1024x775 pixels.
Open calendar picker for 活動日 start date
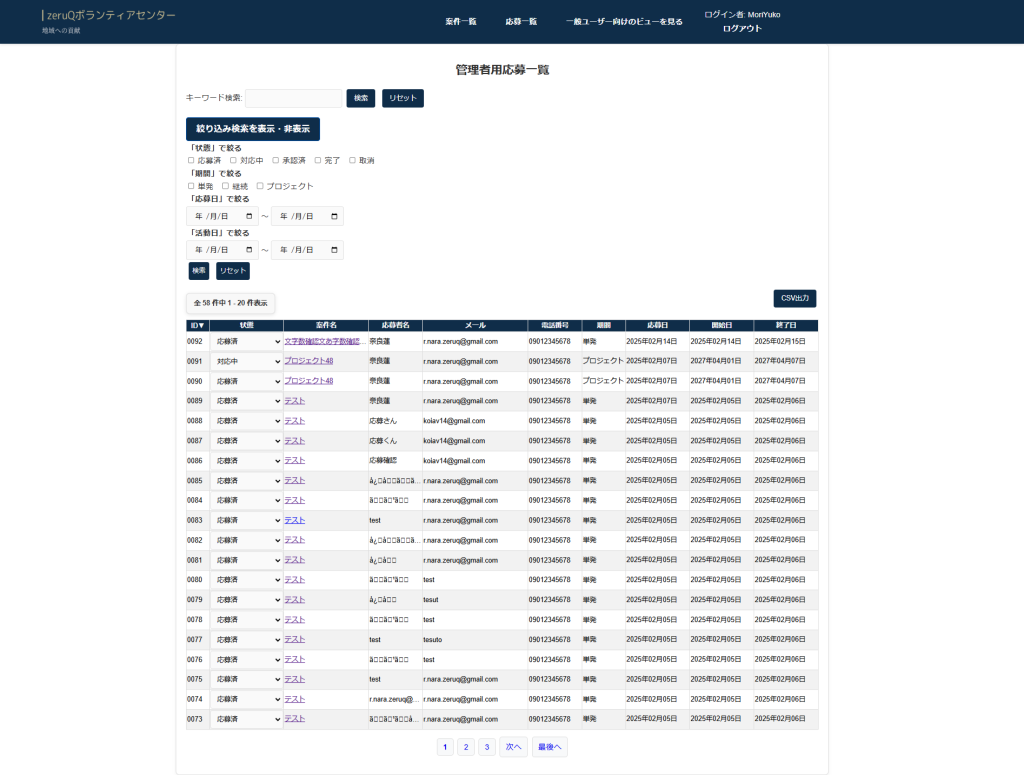coord(249,250)
